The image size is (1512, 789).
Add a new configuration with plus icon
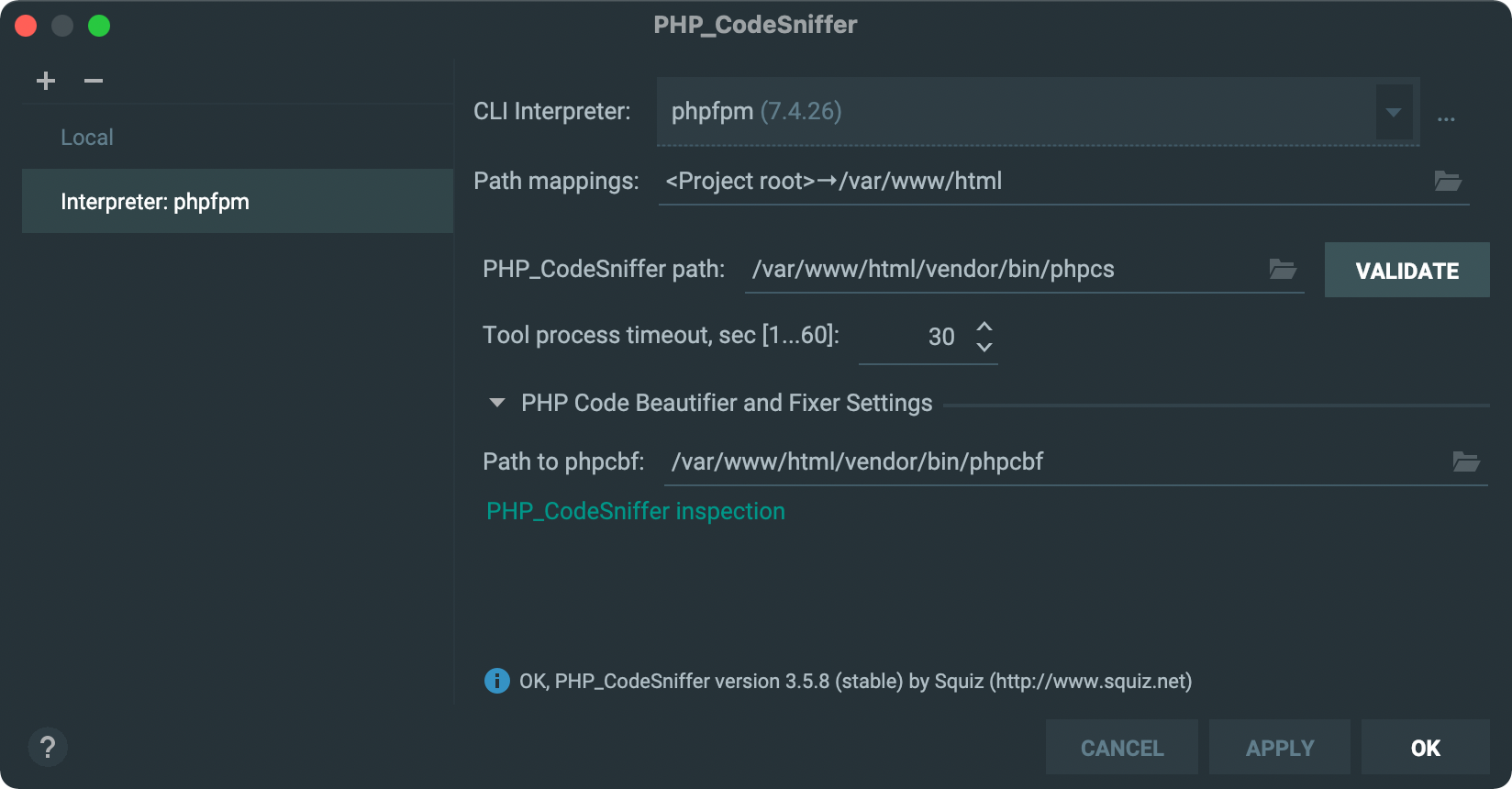[x=46, y=81]
